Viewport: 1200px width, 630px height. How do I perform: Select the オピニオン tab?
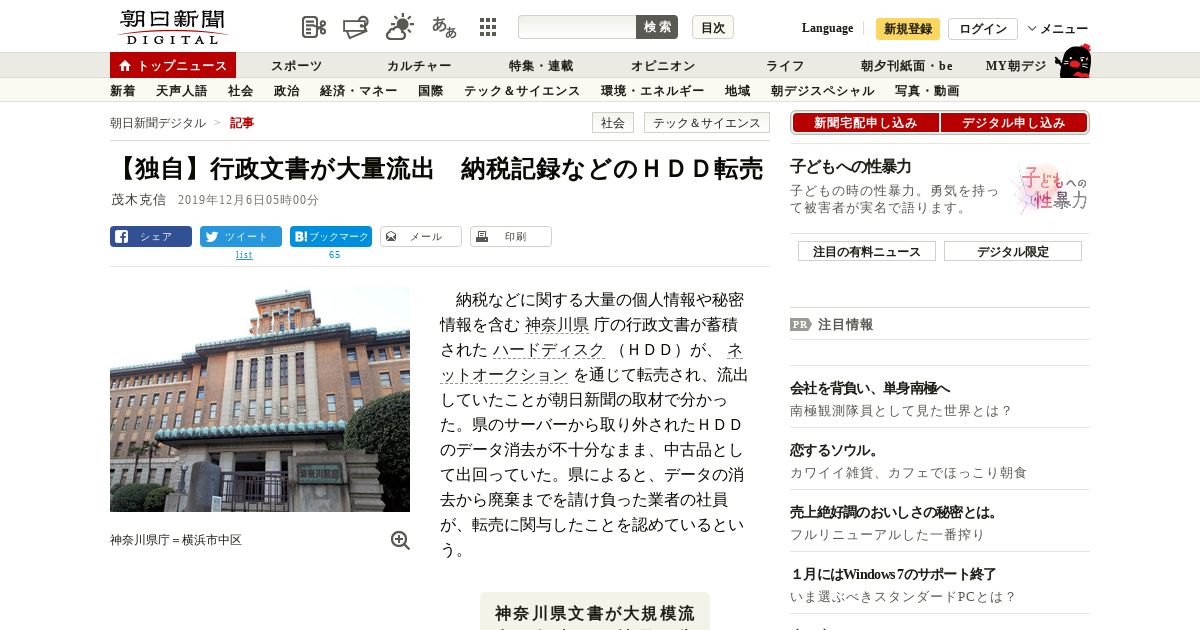663,66
